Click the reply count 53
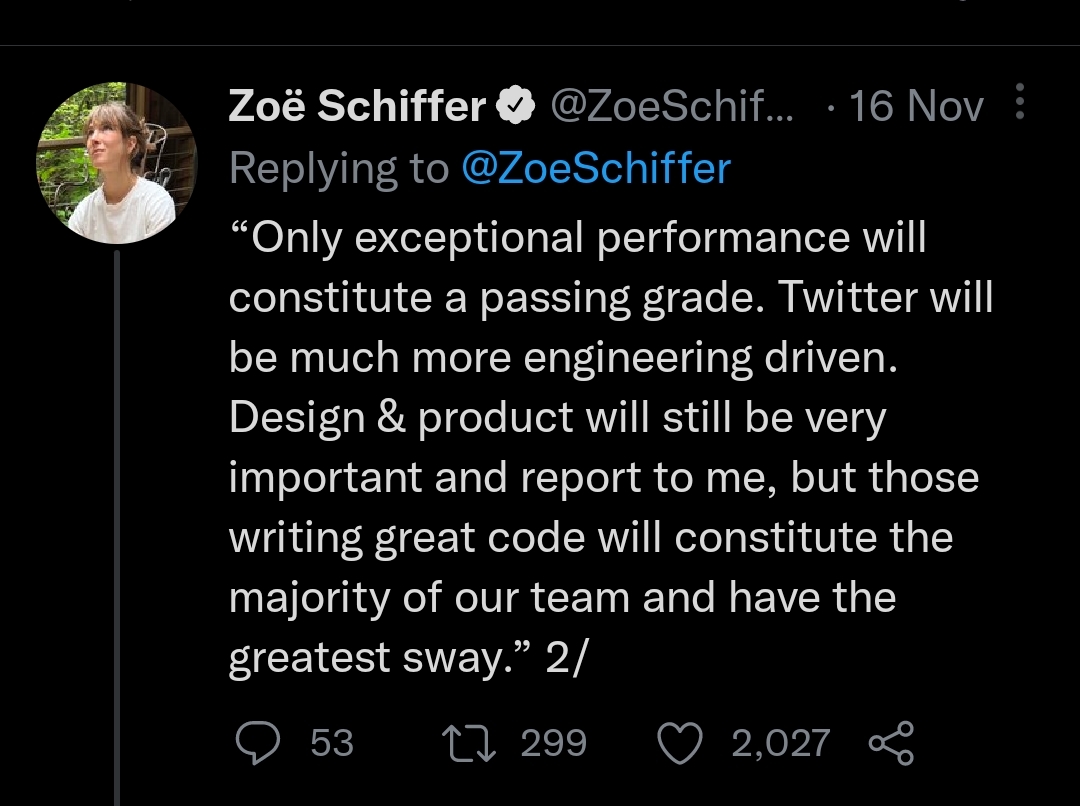 click(x=332, y=743)
